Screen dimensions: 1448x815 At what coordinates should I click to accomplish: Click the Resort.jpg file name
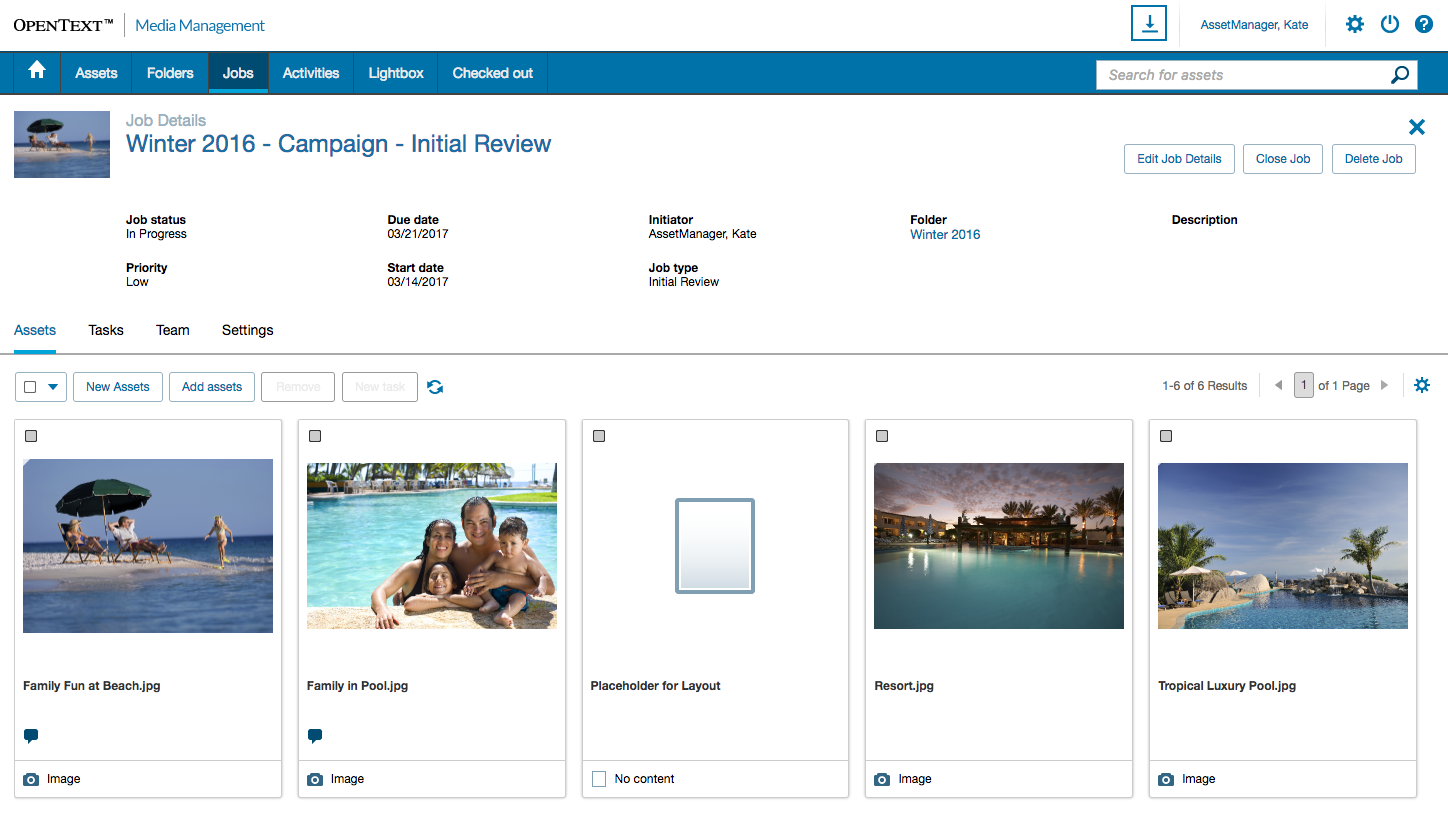[904, 686]
